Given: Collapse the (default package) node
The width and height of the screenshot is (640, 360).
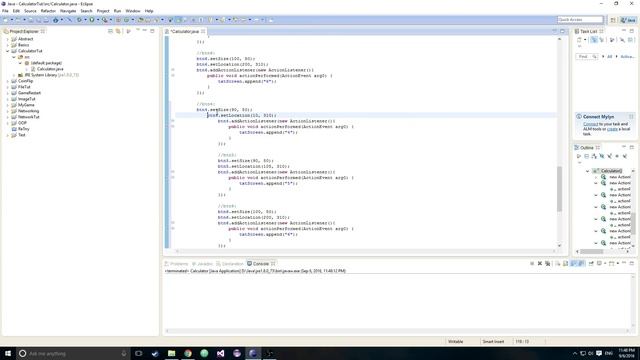Looking at the screenshot, I should tap(20, 63).
